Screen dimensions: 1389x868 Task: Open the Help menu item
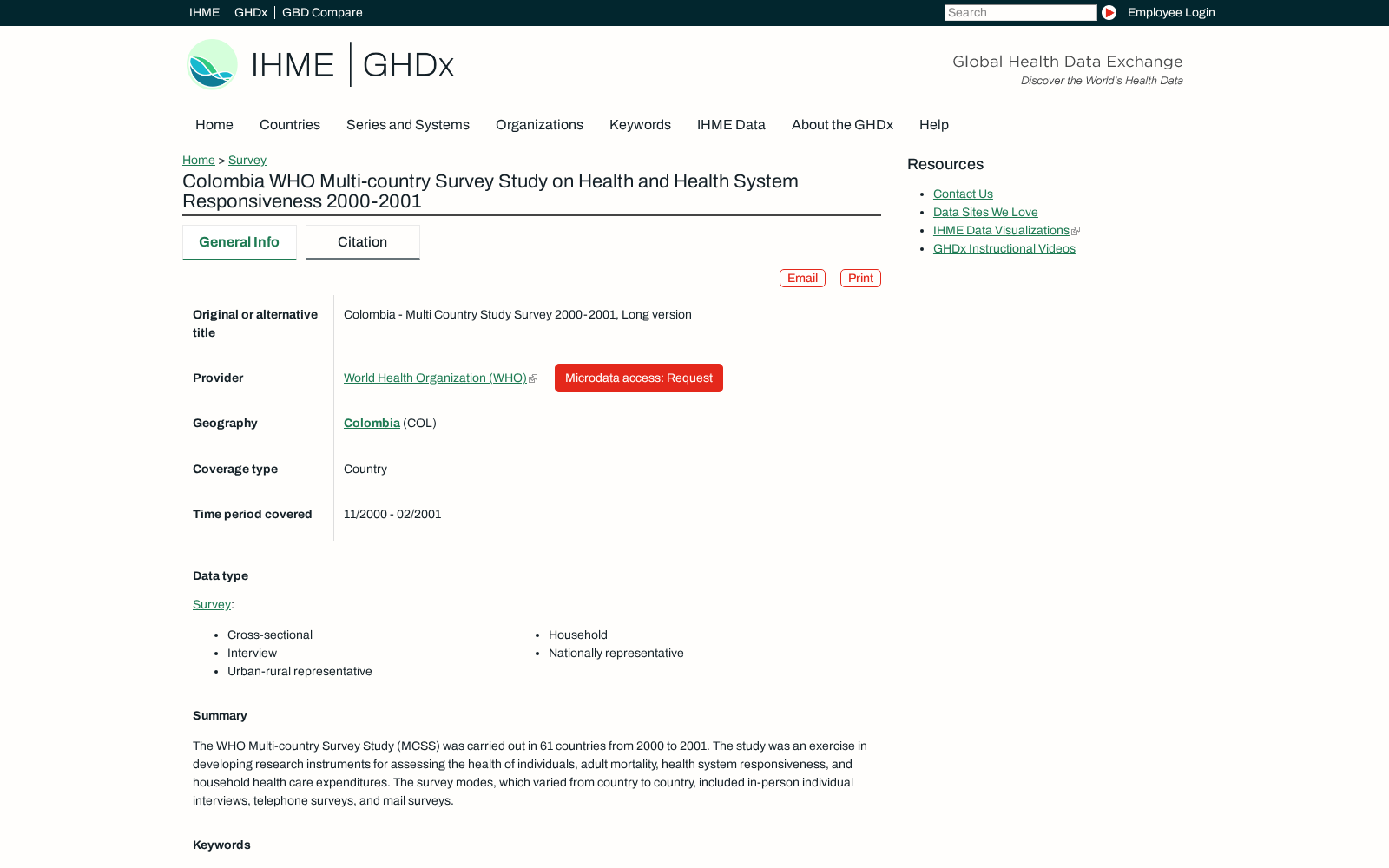[x=934, y=125]
